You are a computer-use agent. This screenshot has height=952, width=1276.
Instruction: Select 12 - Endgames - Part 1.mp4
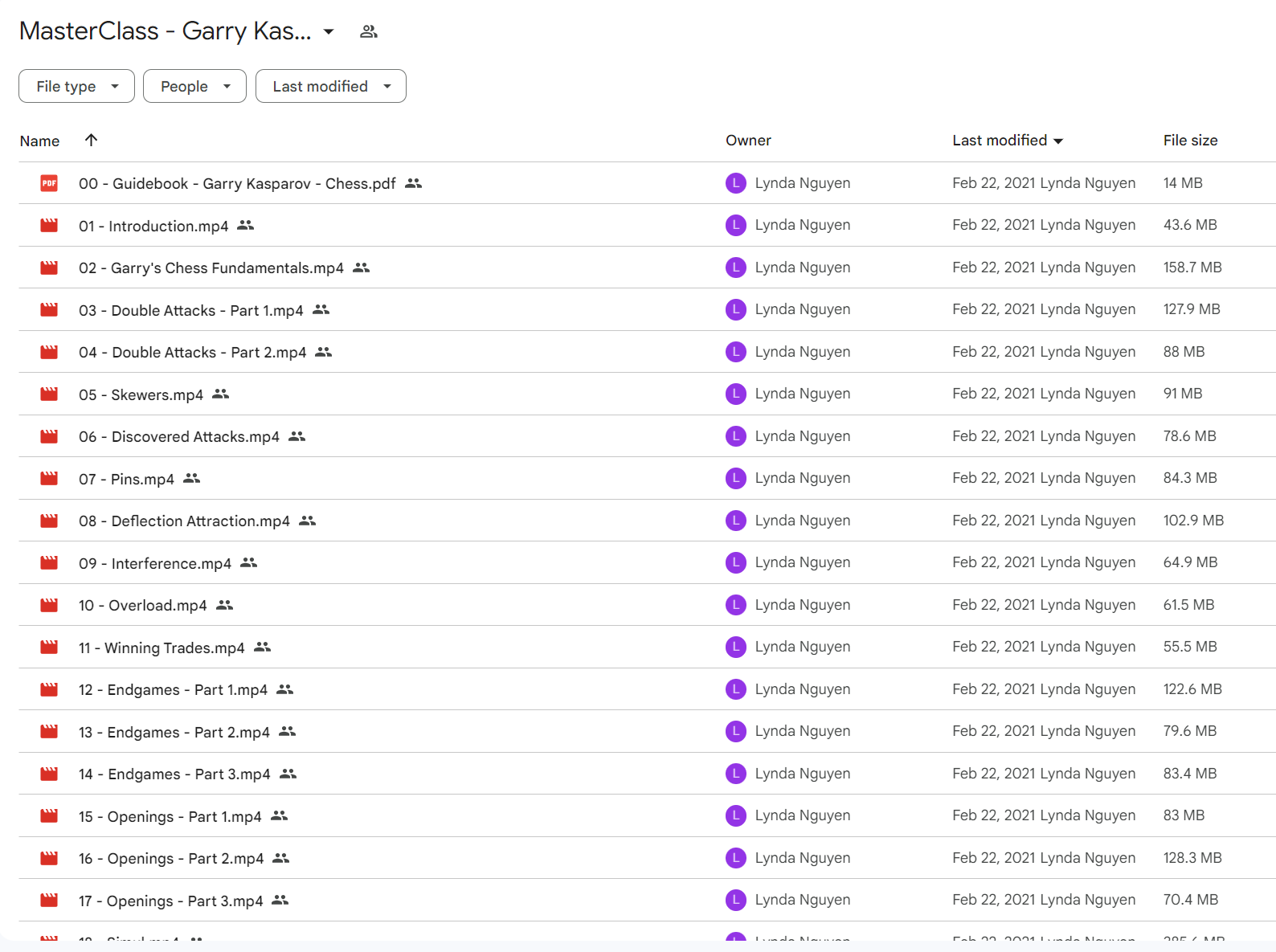click(173, 690)
